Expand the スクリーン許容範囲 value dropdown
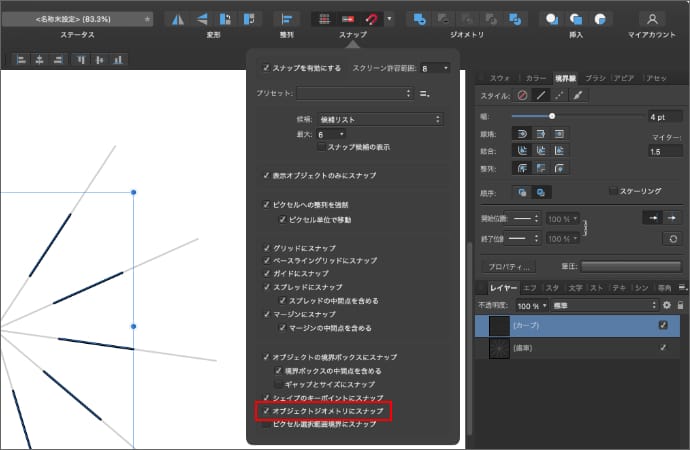The image size is (690, 450). point(435,68)
